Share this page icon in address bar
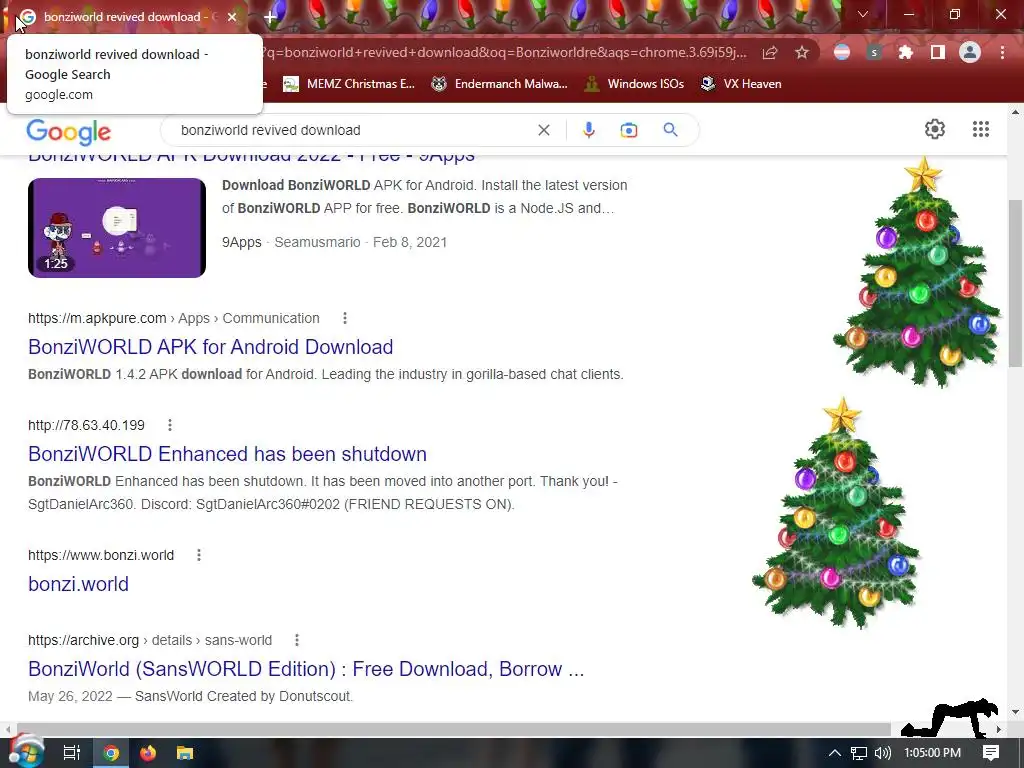The image size is (1024, 768). (x=770, y=52)
